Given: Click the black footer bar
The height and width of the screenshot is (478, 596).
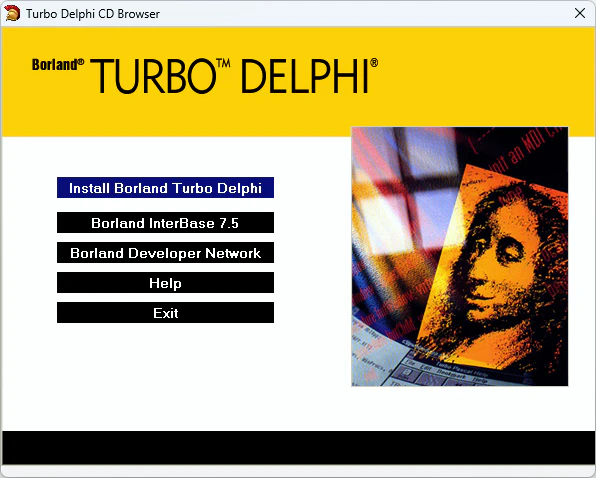Looking at the screenshot, I should (x=298, y=448).
